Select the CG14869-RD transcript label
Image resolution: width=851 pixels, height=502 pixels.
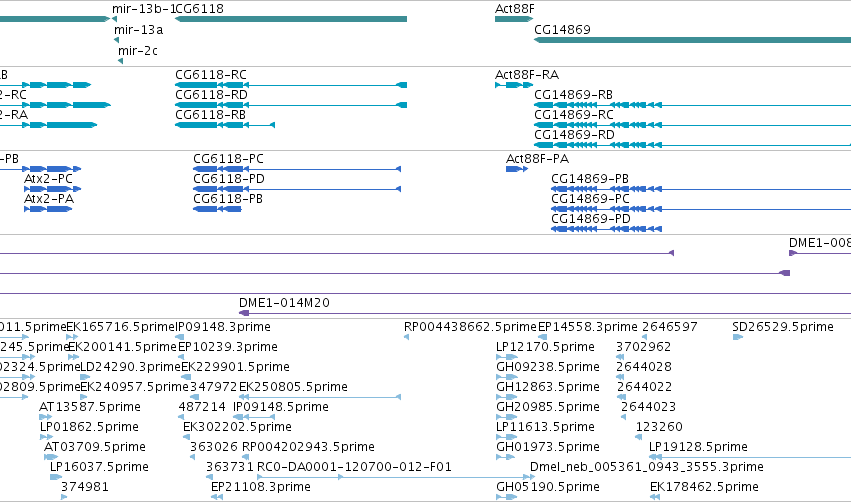pyautogui.click(x=574, y=135)
